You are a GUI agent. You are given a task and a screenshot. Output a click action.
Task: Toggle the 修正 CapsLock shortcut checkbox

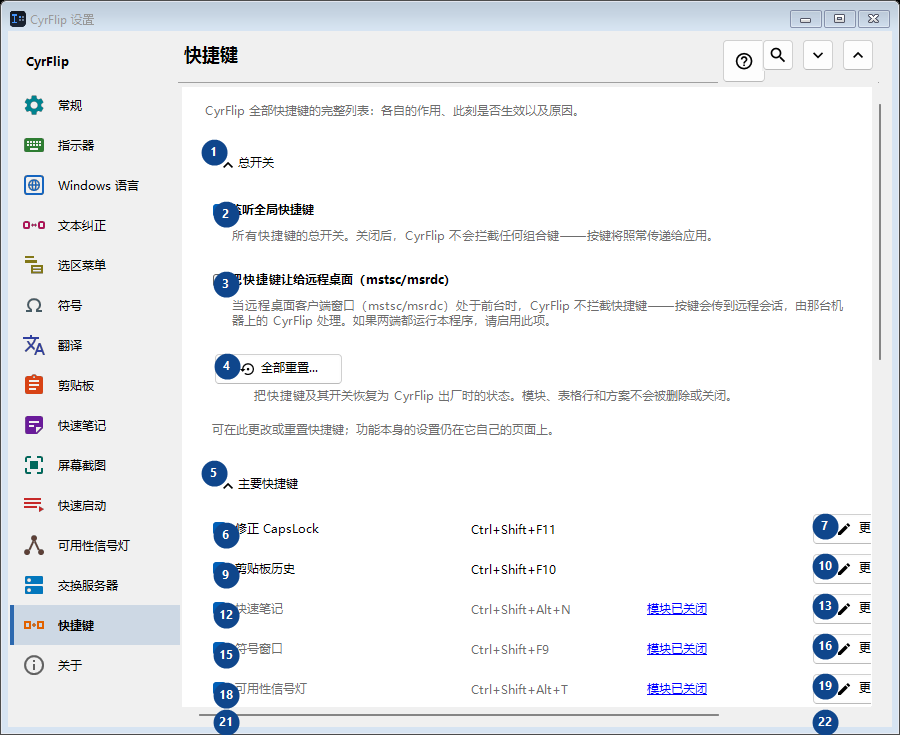[219, 529]
